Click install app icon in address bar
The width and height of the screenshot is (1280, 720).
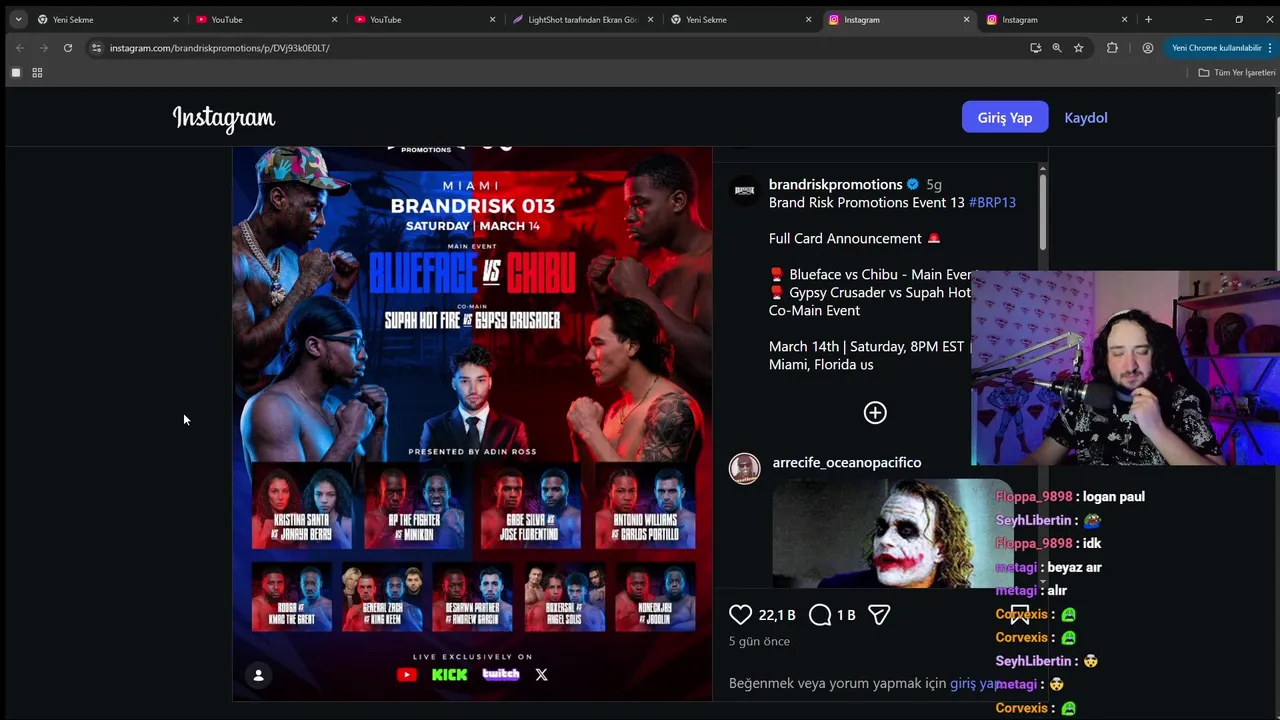(x=1035, y=48)
